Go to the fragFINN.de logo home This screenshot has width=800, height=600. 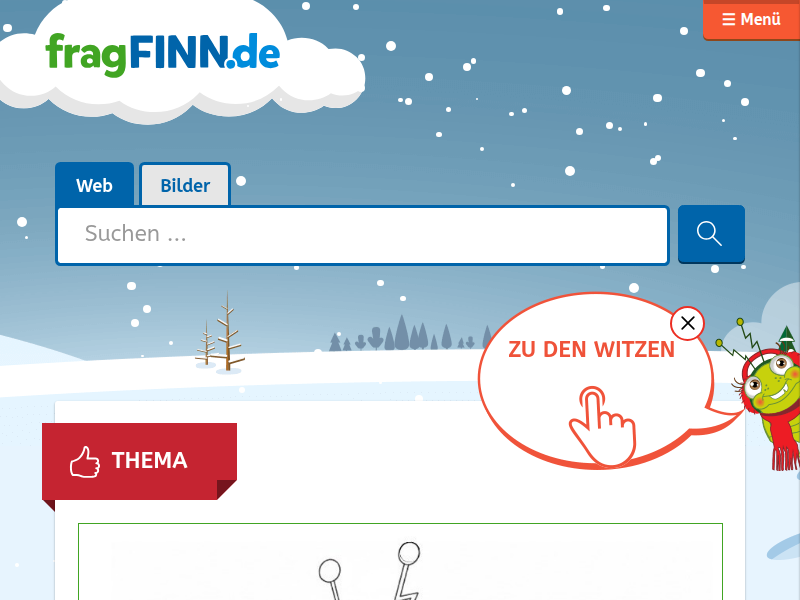[x=162, y=55]
